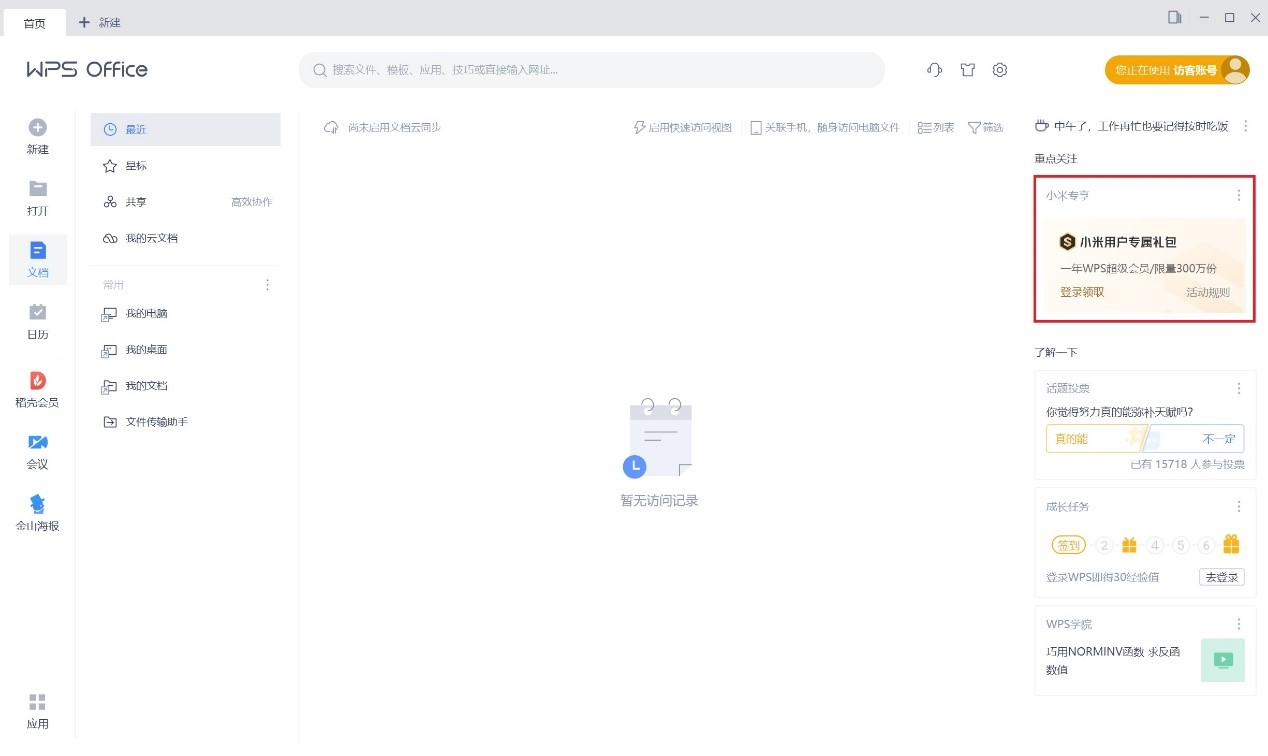Open the 小米专享 card more menu

(1239, 195)
